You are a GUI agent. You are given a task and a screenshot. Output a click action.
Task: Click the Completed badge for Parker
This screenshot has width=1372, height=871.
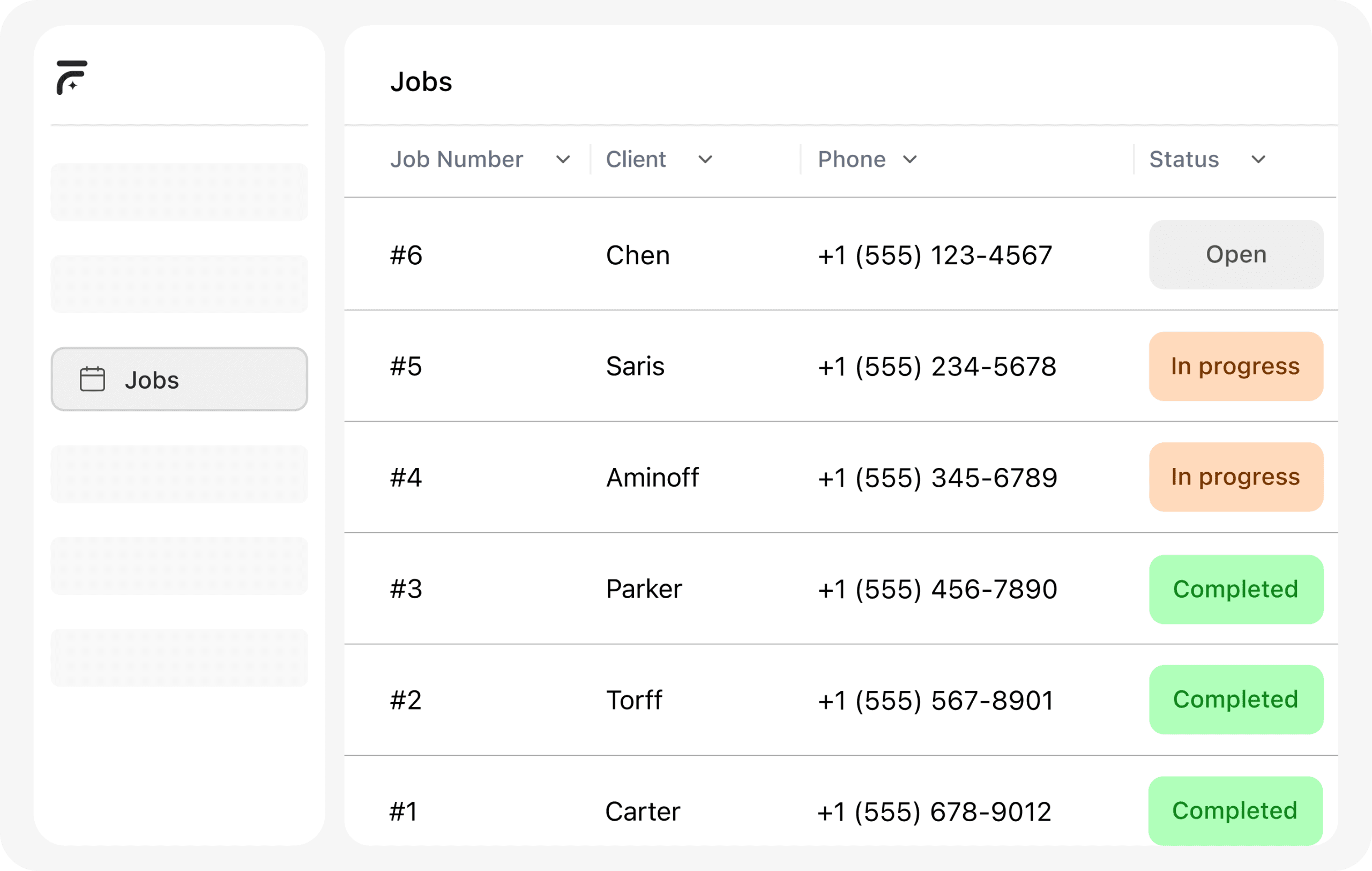click(x=1235, y=589)
